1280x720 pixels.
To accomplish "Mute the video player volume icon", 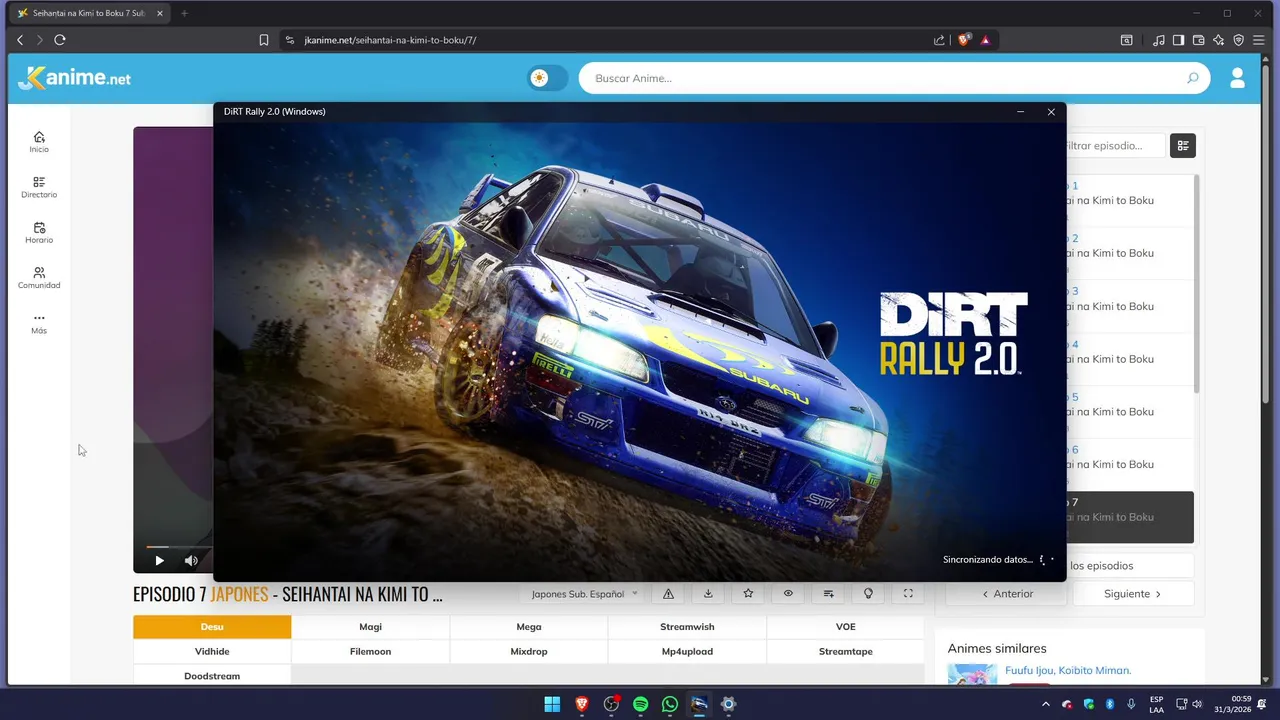I will [x=191, y=561].
